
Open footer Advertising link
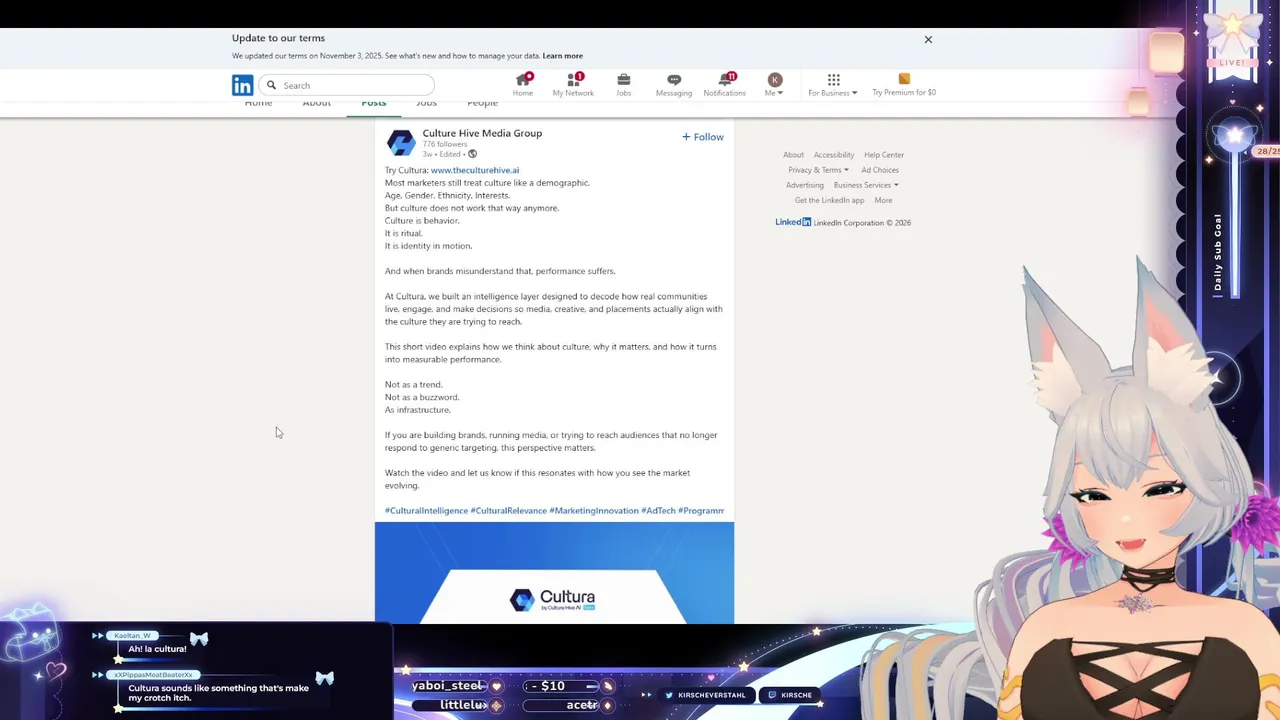pos(805,185)
